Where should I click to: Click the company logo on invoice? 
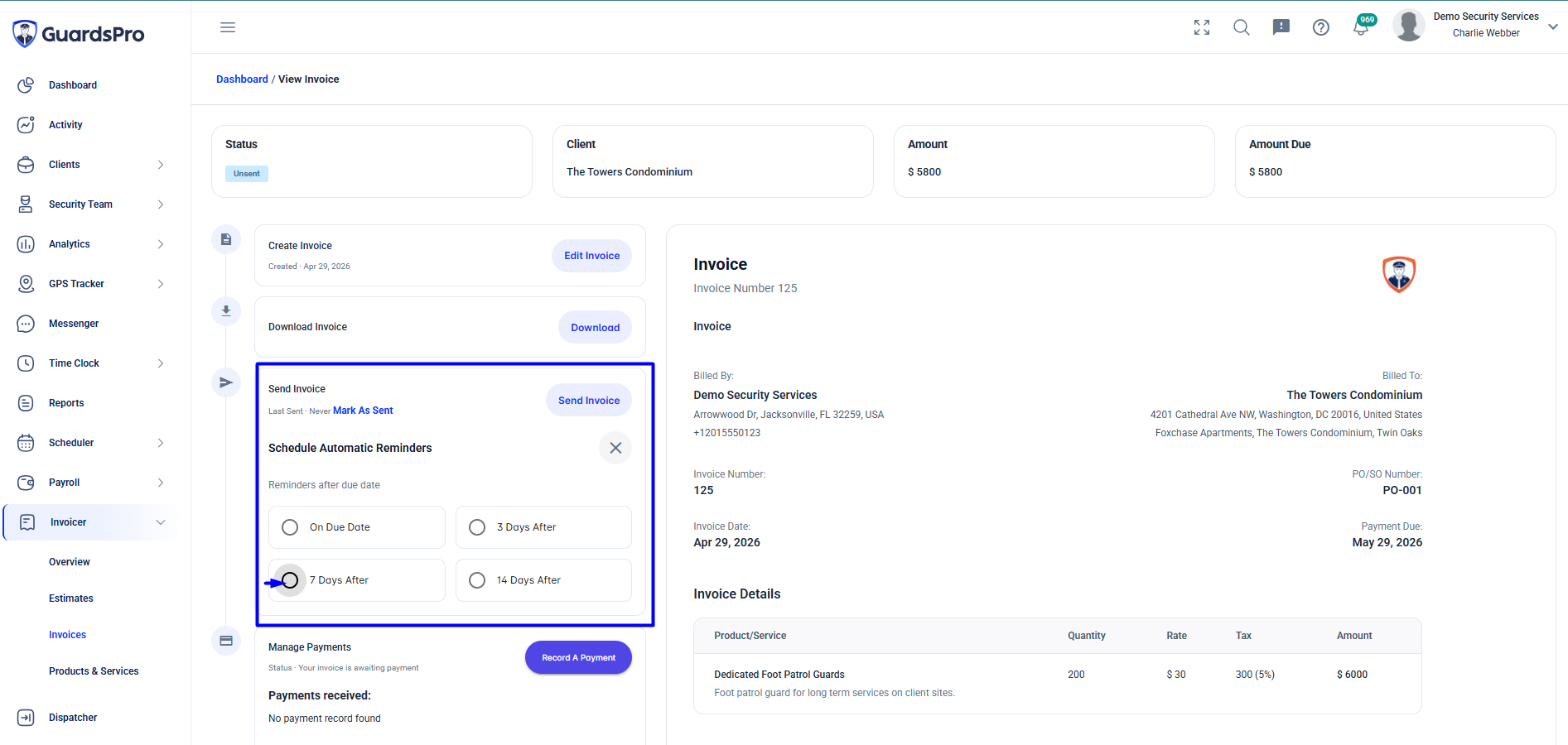pyautogui.click(x=1399, y=274)
